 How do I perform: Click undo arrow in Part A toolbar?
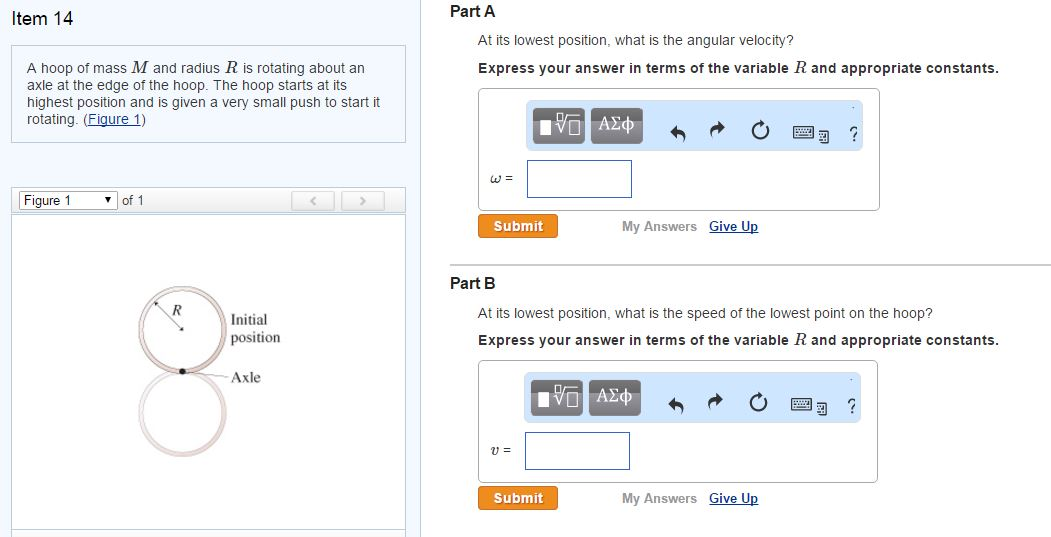(678, 133)
